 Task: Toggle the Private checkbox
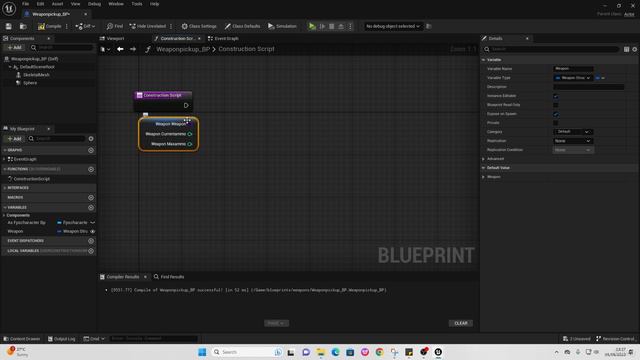556,123
